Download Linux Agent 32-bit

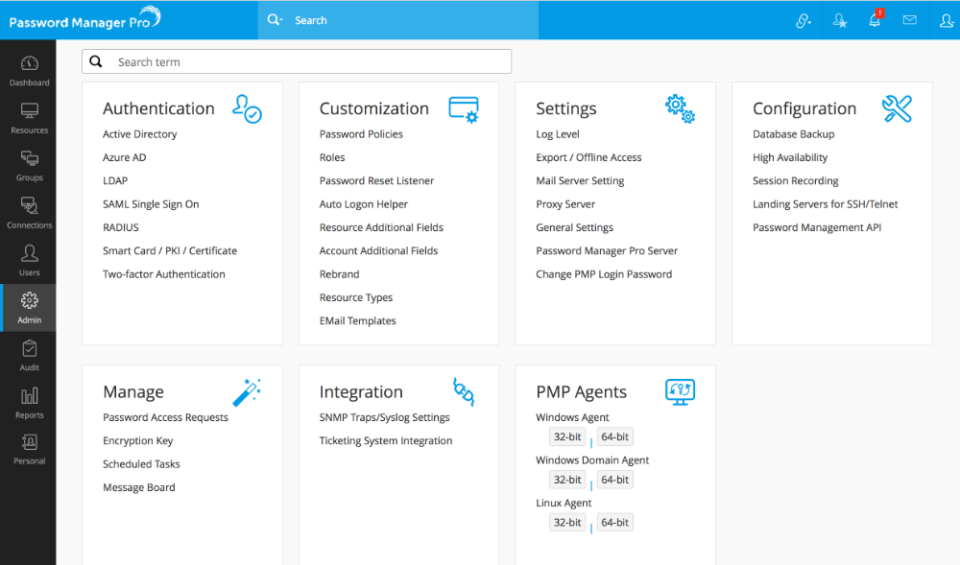tap(567, 523)
